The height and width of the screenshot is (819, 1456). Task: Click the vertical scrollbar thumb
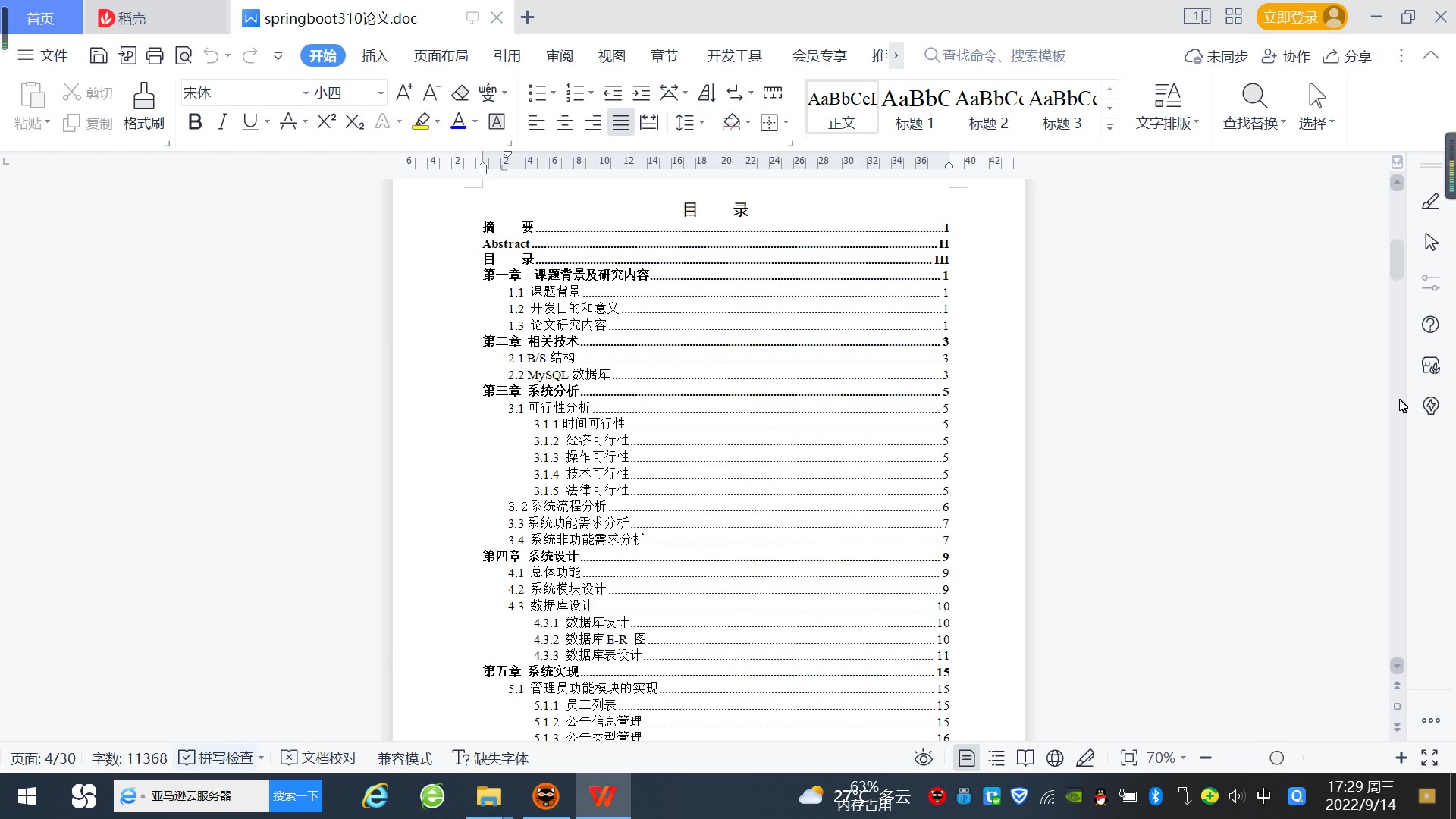coord(1397,259)
